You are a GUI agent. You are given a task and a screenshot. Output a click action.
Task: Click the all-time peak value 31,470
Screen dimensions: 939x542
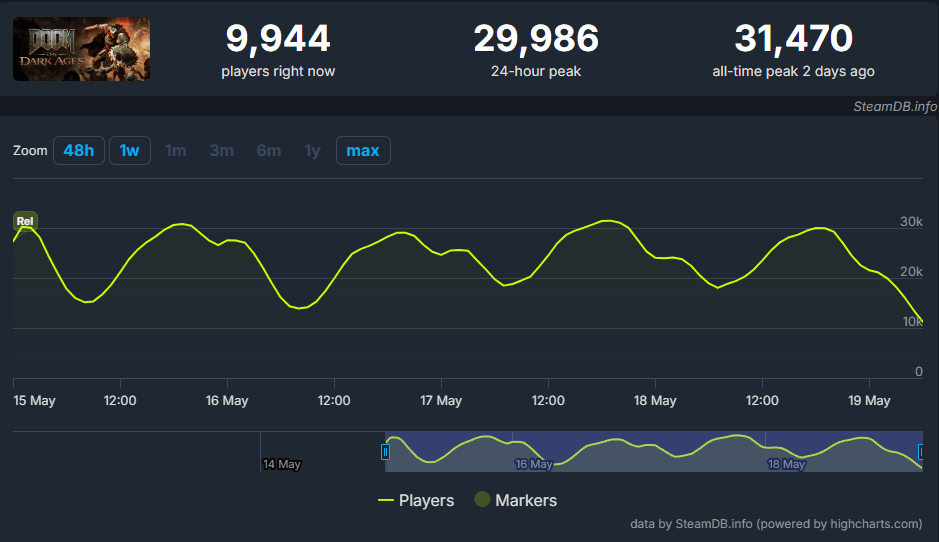pyautogui.click(x=793, y=39)
